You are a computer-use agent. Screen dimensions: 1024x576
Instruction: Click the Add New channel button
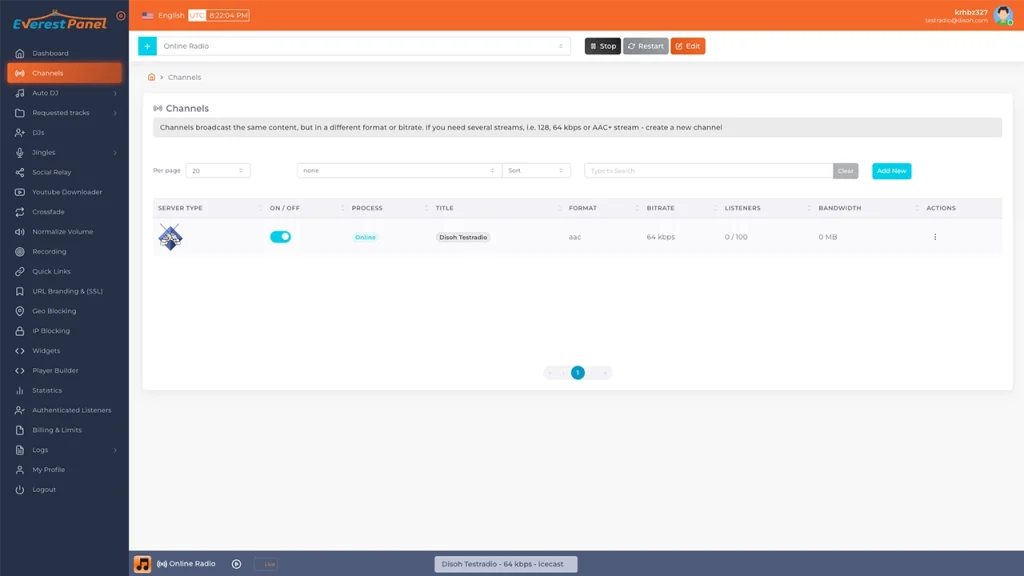[891, 171]
